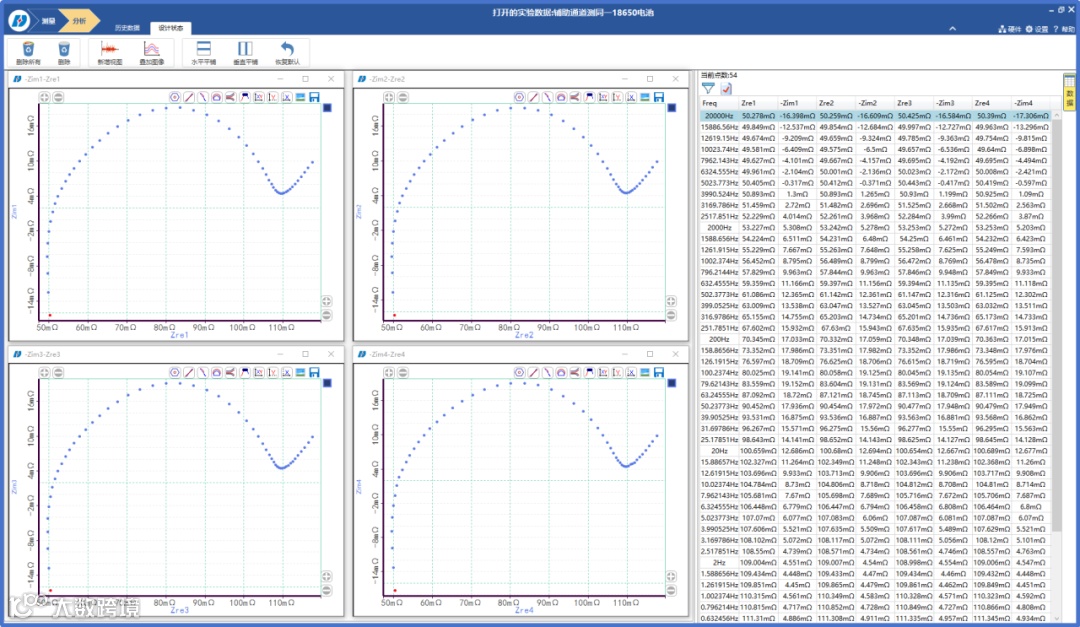The image size is (1080, 627).
Task: Select the 2000Hz row in the table
Action: pos(875,227)
